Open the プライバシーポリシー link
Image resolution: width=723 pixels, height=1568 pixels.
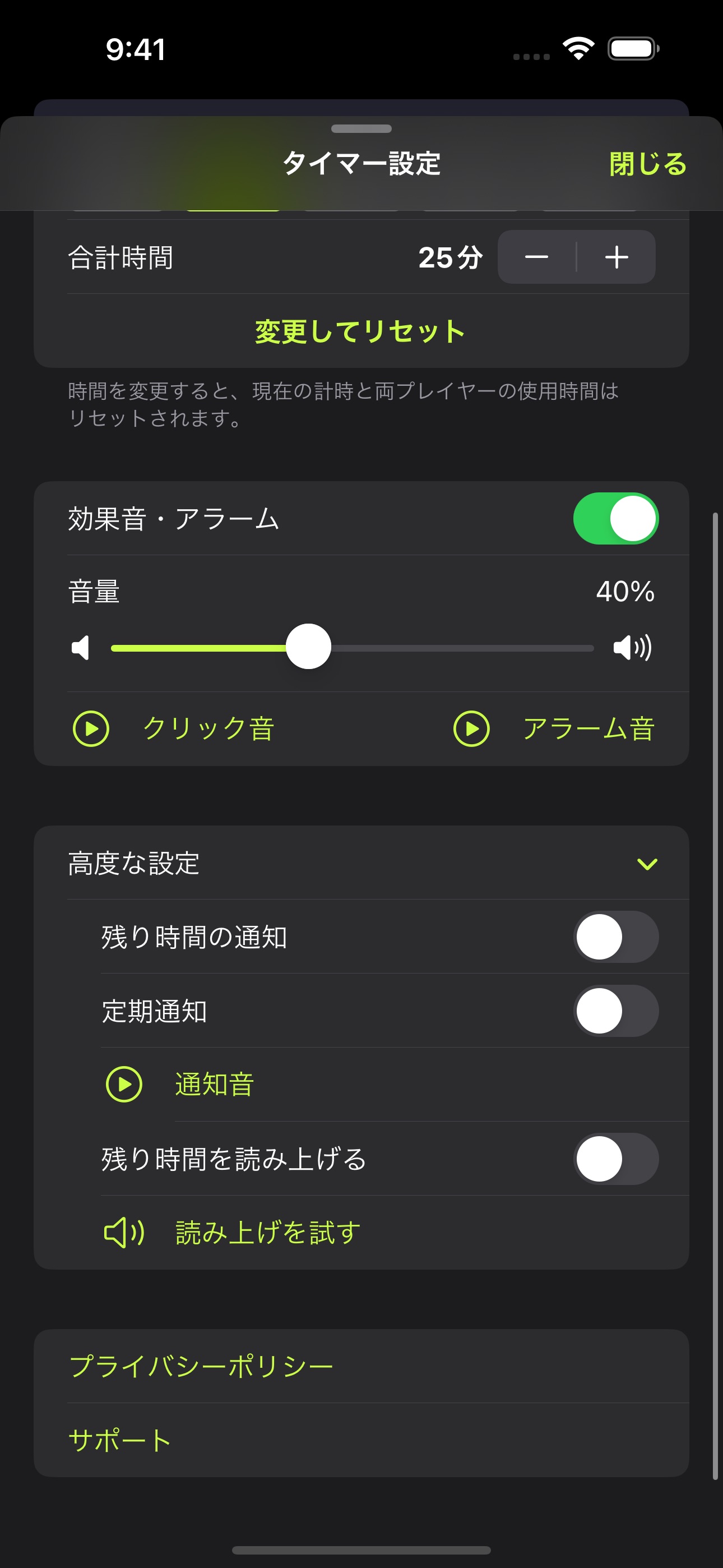pos(201,1367)
